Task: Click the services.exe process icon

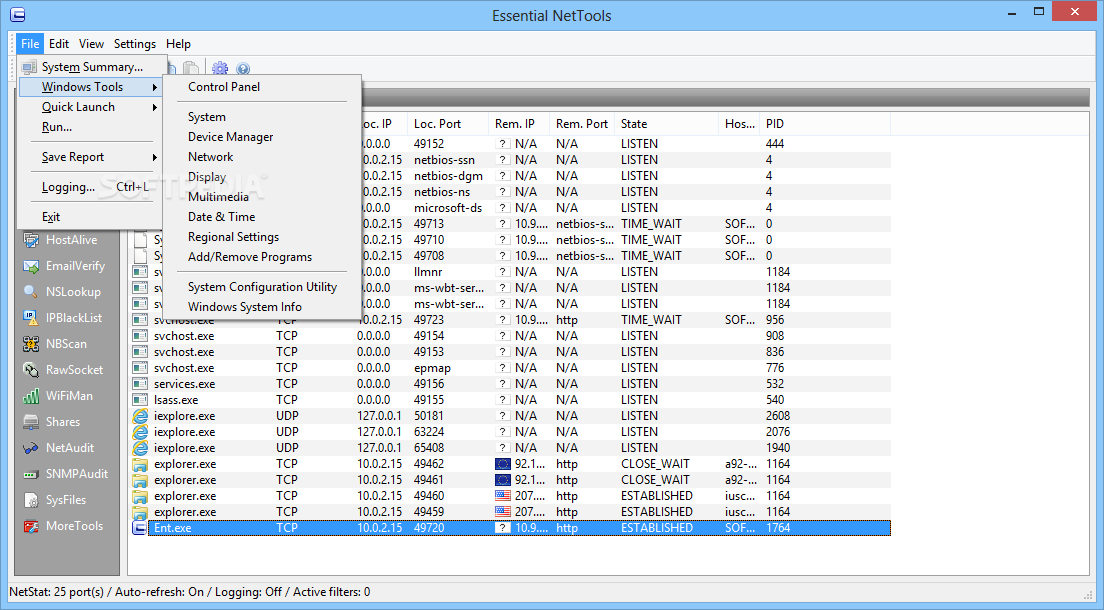Action: [x=140, y=384]
